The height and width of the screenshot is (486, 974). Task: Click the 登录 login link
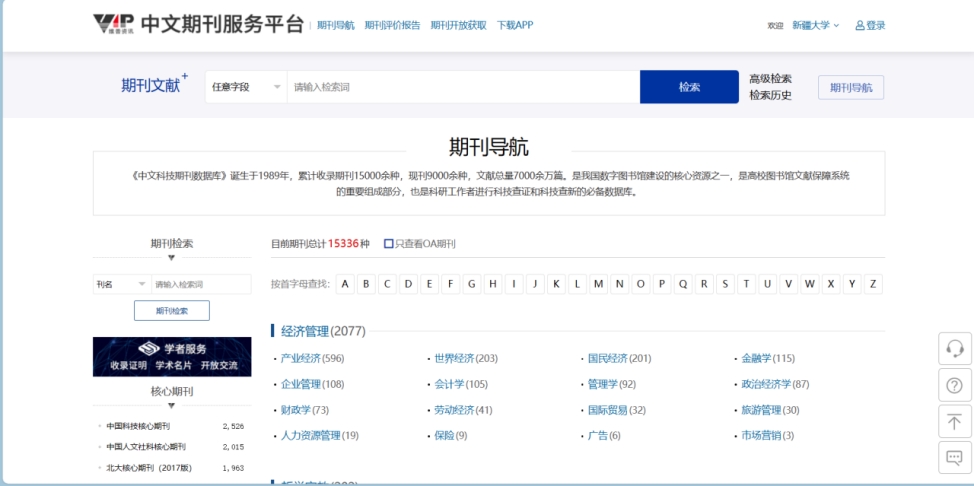pos(876,25)
